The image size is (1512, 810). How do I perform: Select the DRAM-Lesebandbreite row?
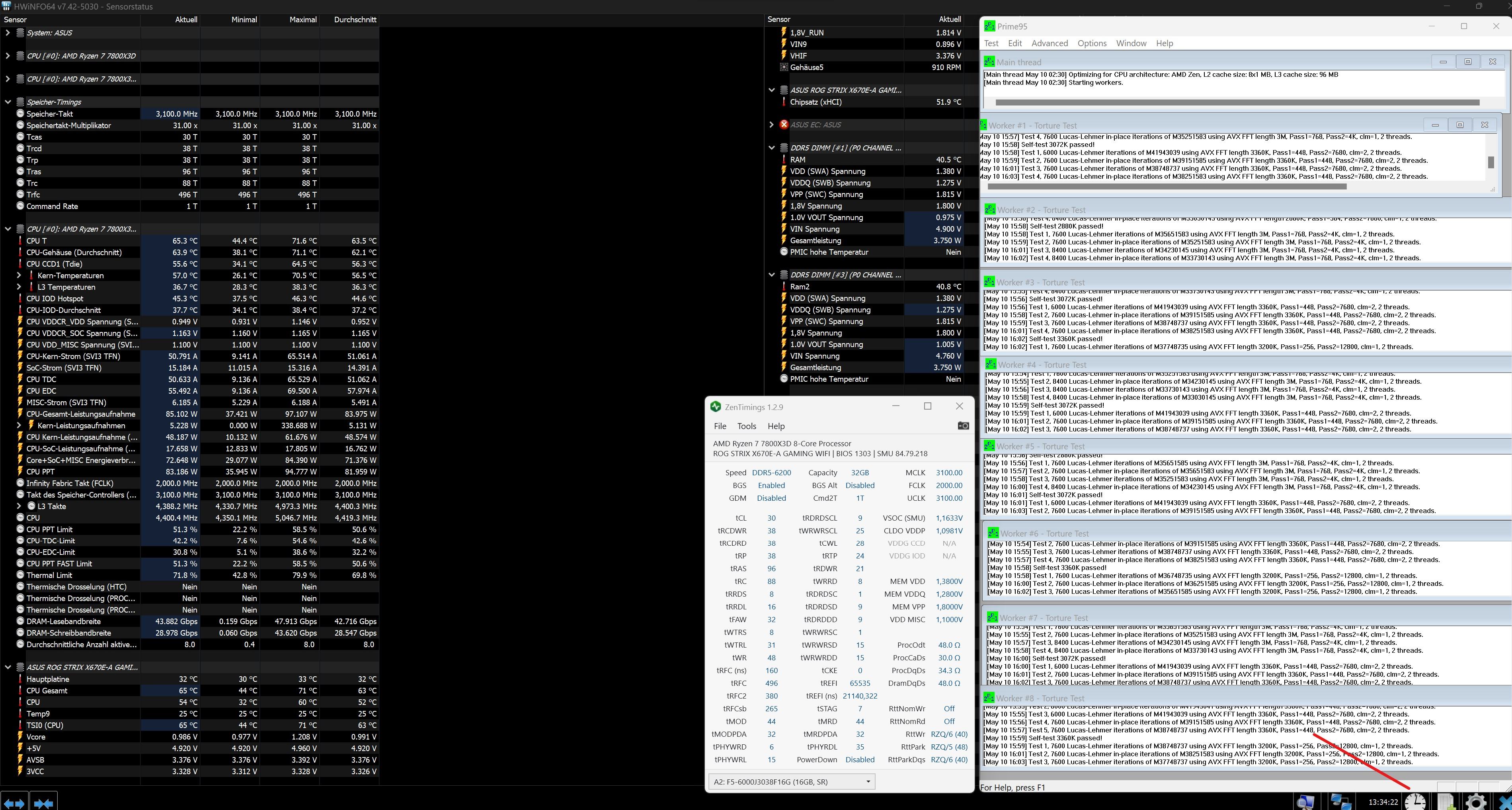(x=189, y=621)
